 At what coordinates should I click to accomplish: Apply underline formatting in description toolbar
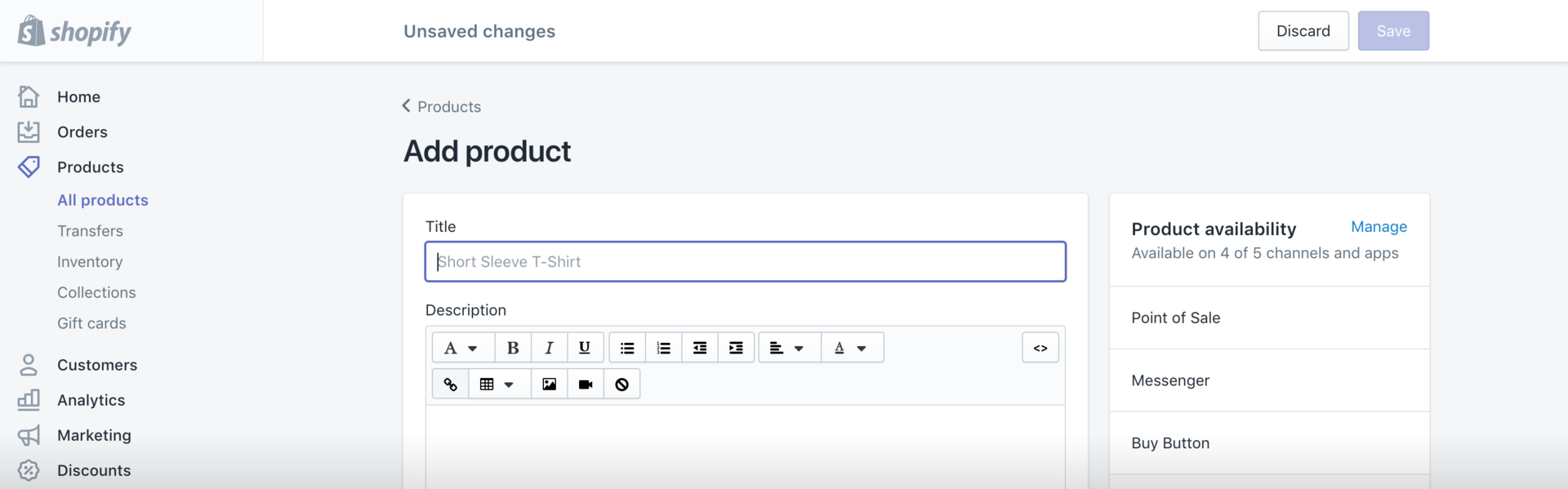(585, 348)
